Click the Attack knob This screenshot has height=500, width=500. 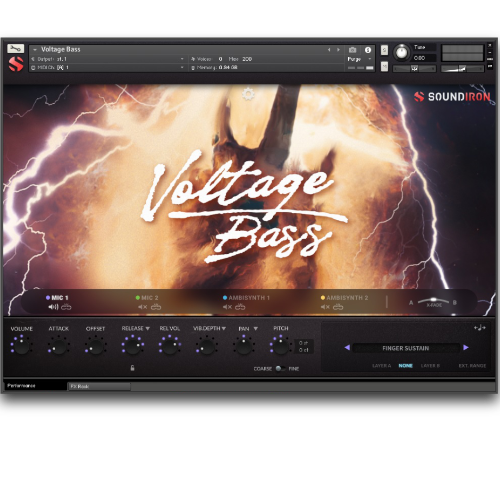[59, 346]
